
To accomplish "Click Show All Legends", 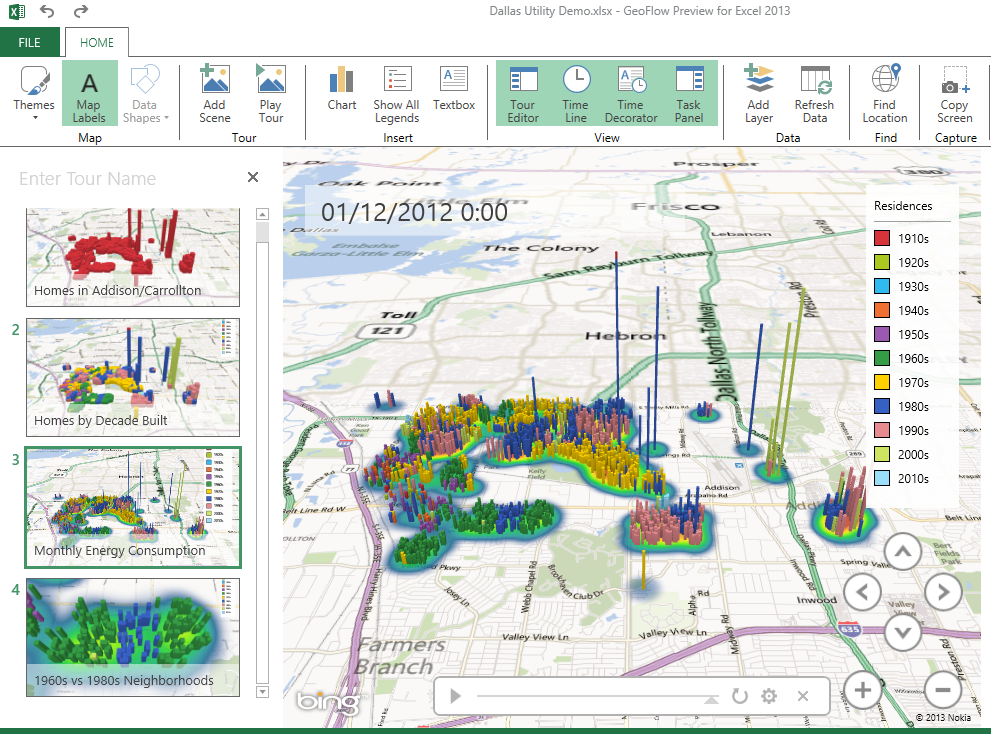I will (x=396, y=93).
